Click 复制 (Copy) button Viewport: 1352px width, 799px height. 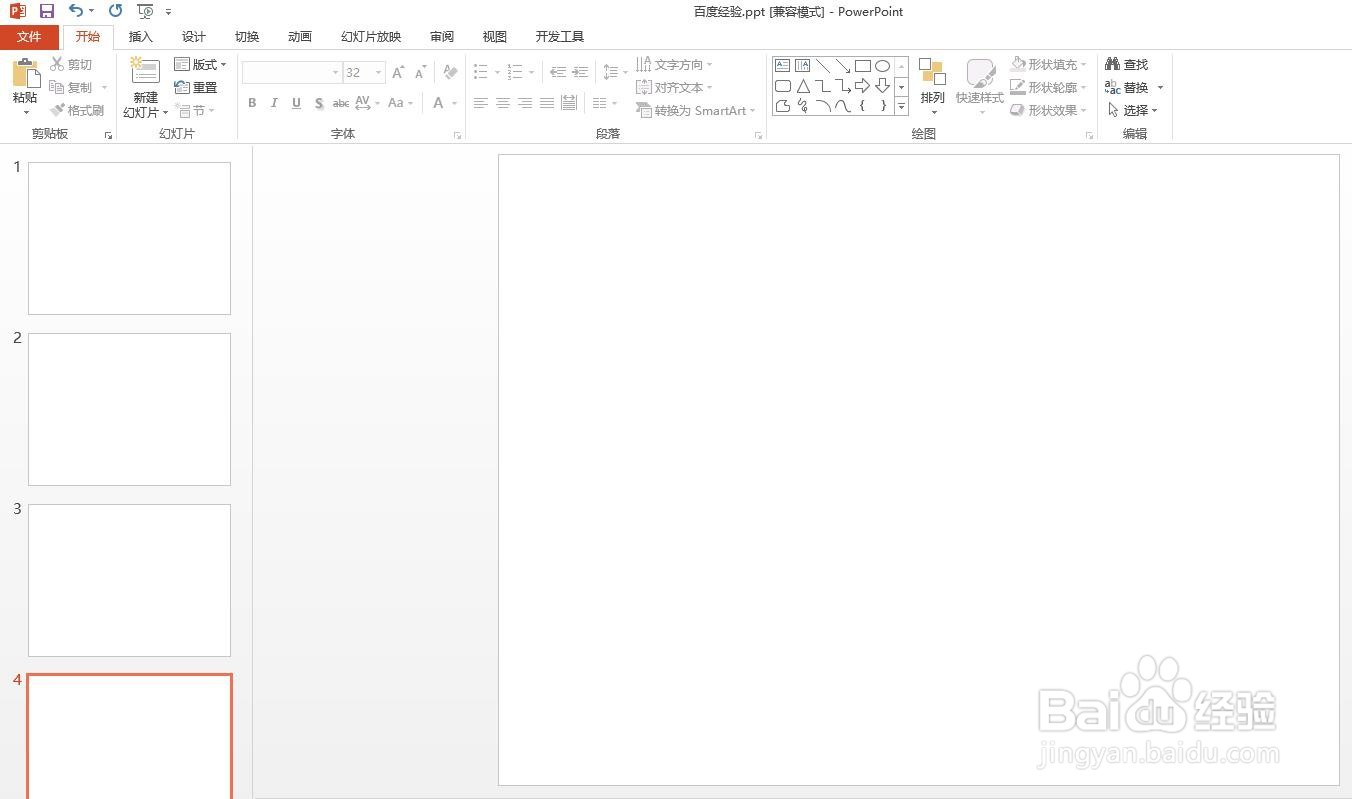pyautogui.click(x=72, y=87)
